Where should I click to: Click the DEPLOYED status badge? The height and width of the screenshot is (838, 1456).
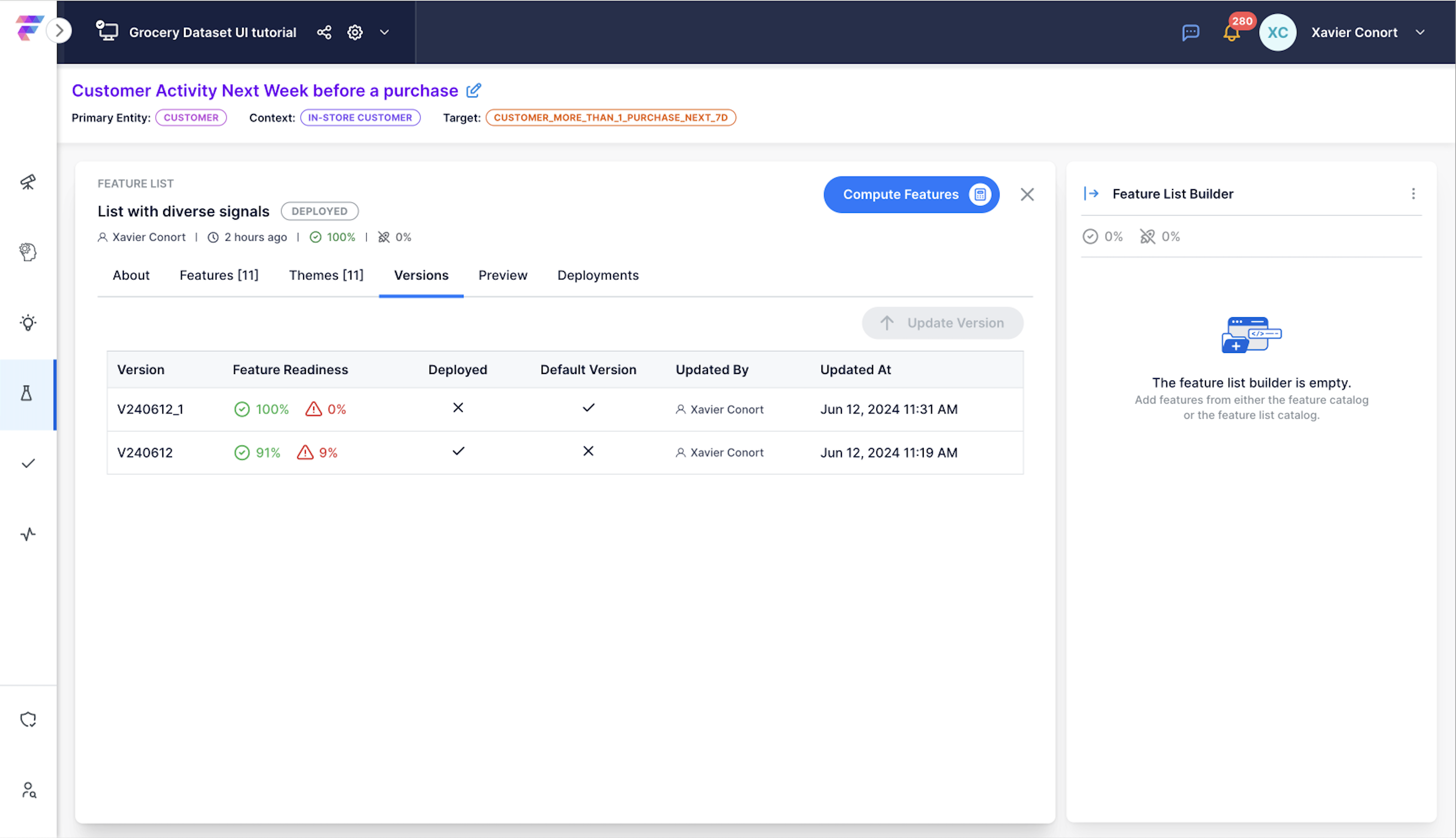[319, 211]
